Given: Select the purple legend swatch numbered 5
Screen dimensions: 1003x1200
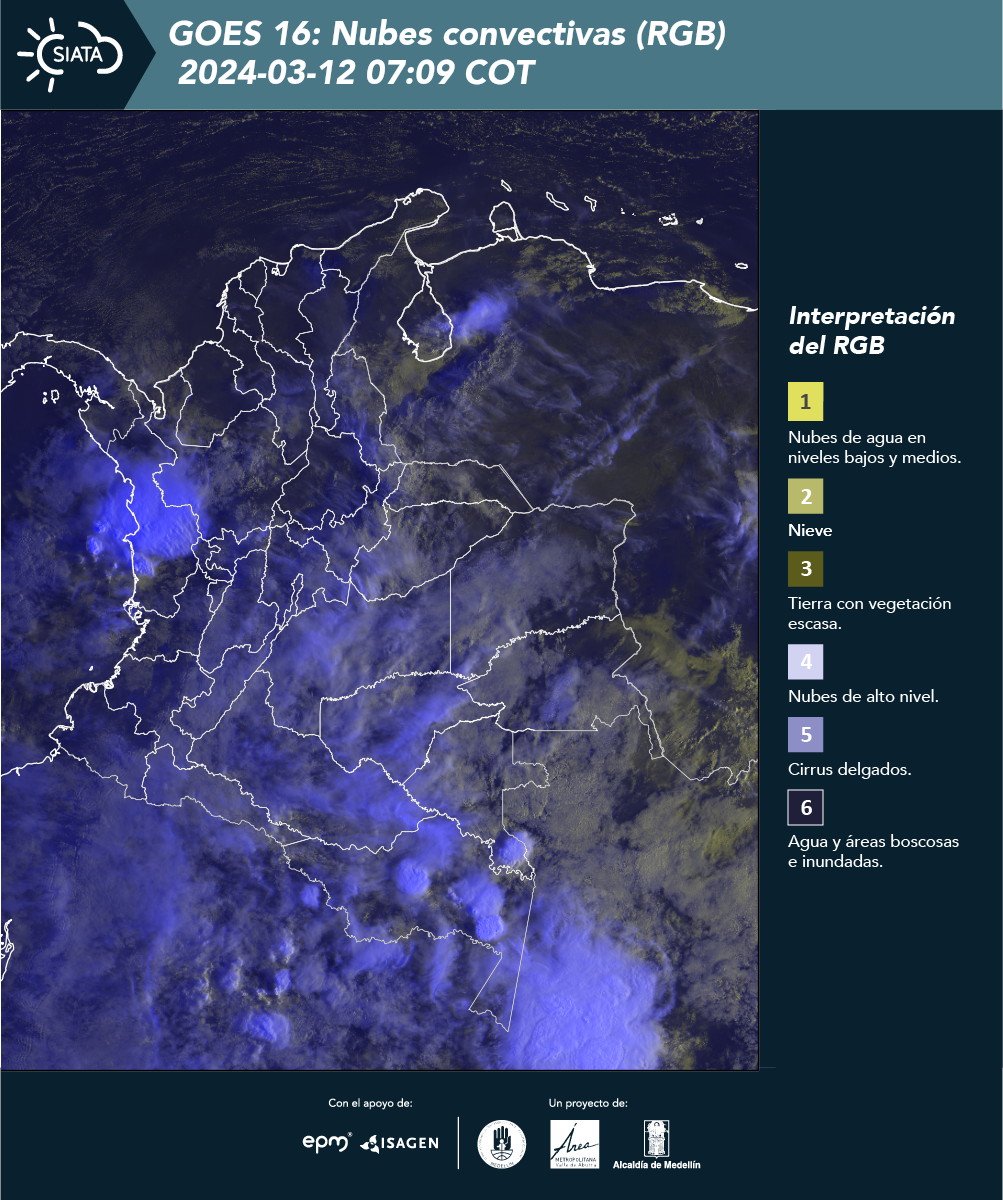Looking at the screenshot, I should coord(805,735).
